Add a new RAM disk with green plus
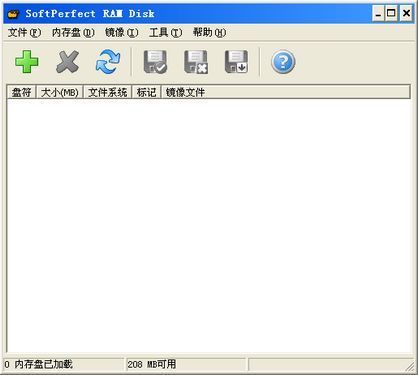 27,62
